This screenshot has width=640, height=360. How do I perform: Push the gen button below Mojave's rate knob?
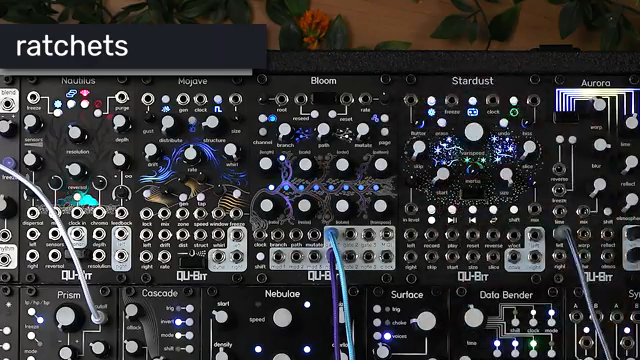pos(183,198)
